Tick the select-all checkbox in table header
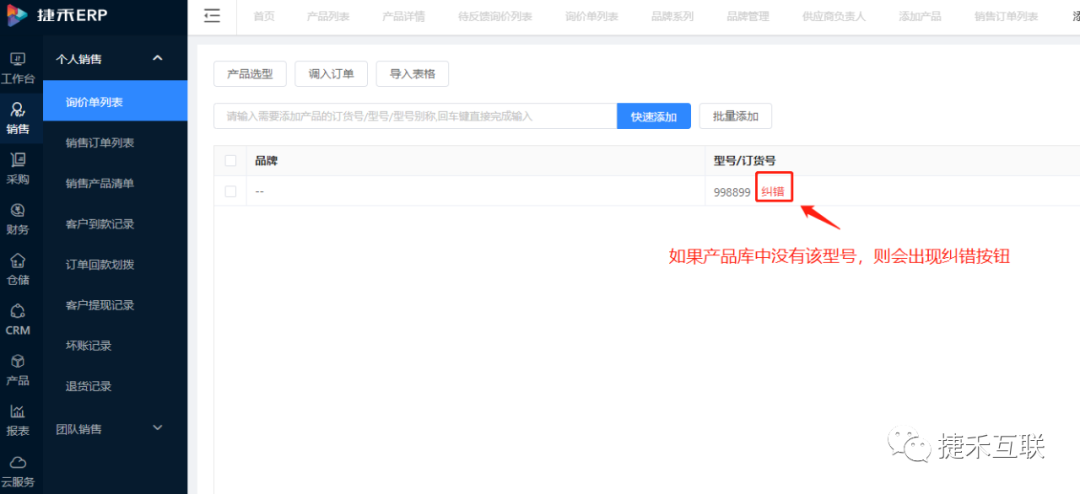This screenshot has width=1080, height=494. [x=231, y=161]
